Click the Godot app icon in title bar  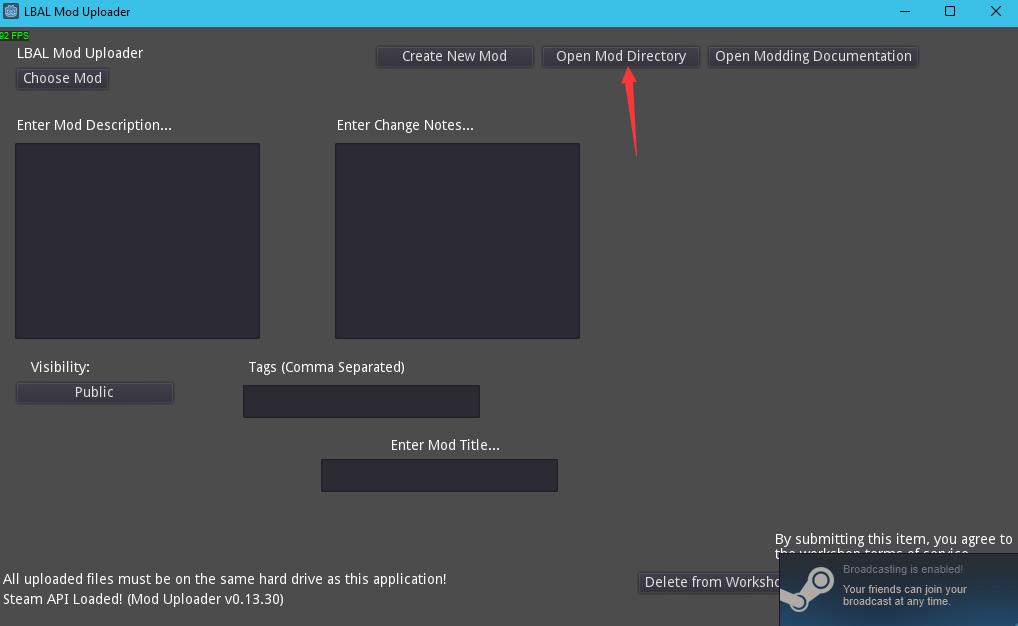coord(11,12)
